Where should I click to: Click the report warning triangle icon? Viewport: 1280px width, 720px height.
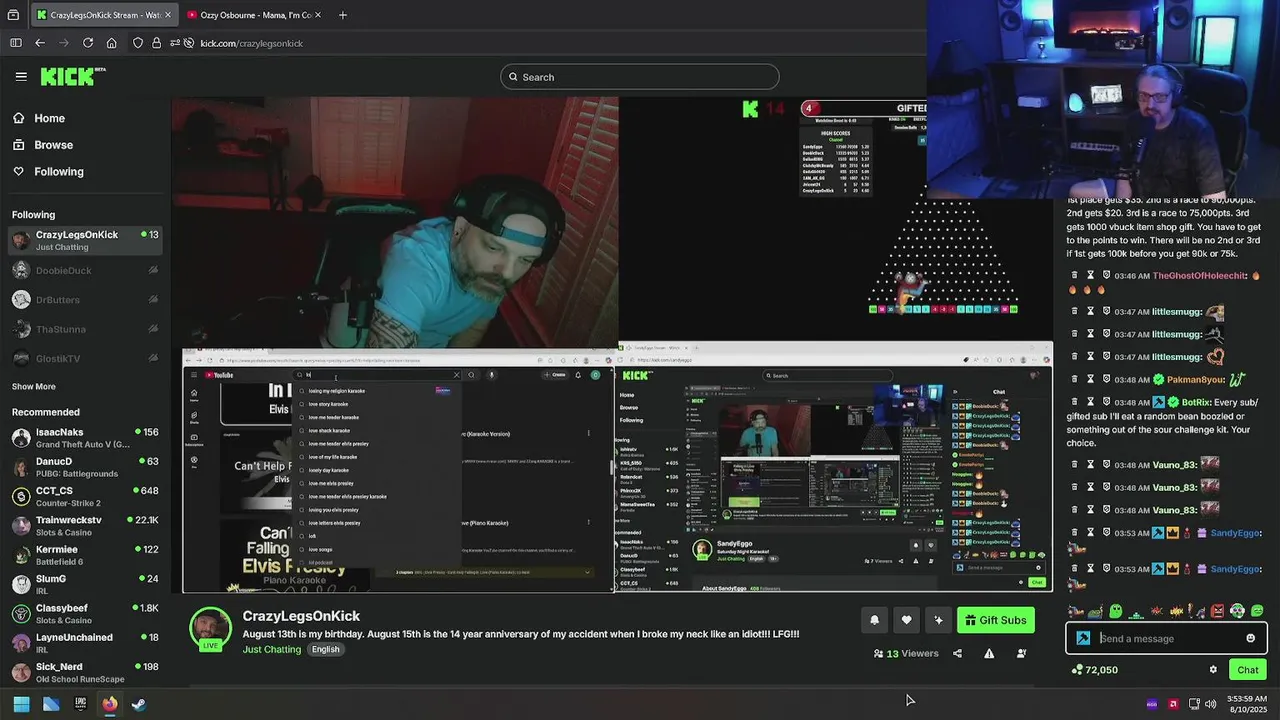point(989,653)
